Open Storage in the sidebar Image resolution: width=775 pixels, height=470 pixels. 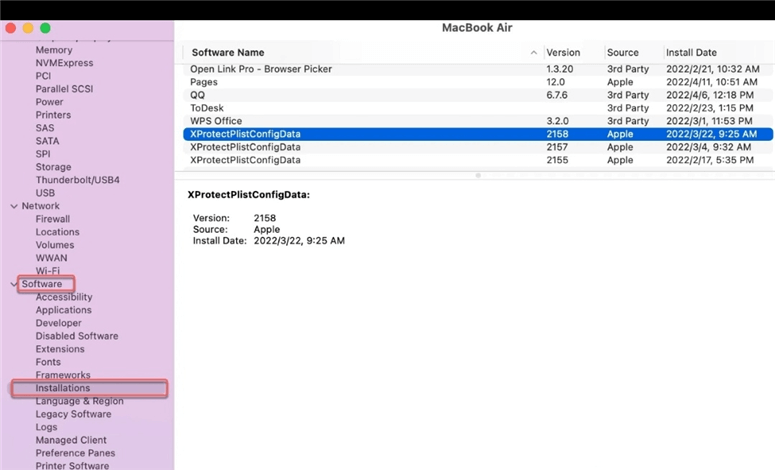click(x=53, y=167)
